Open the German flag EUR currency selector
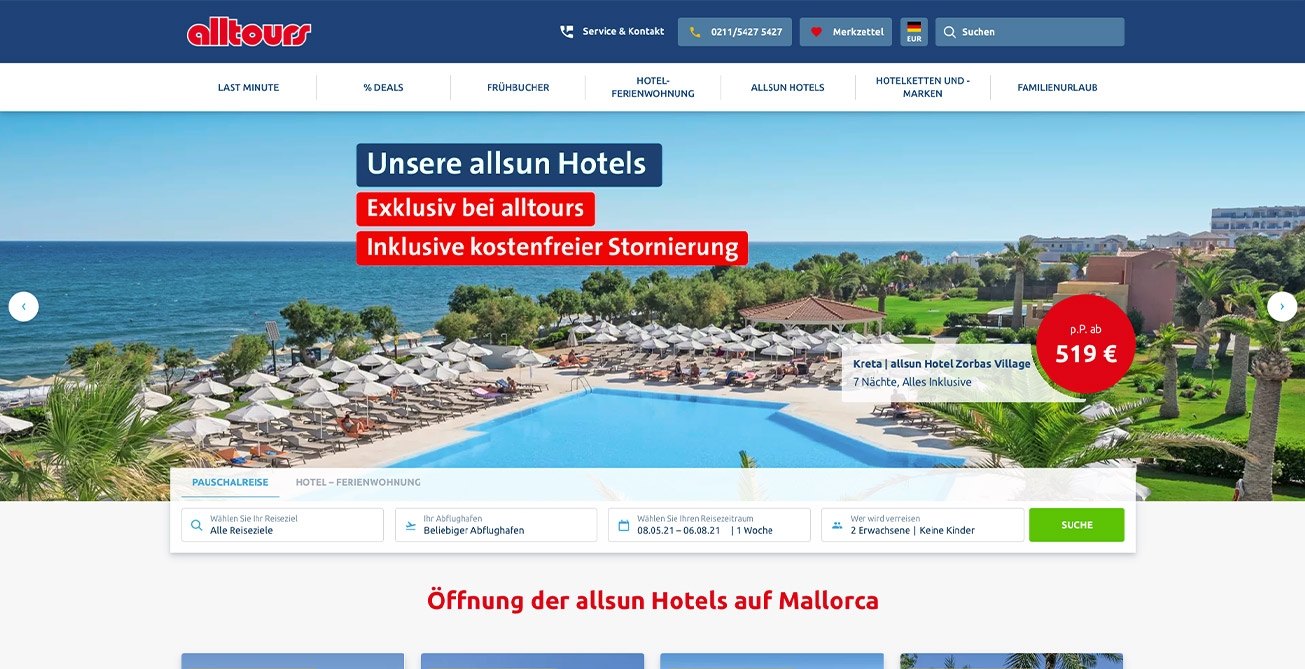 click(x=914, y=32)
